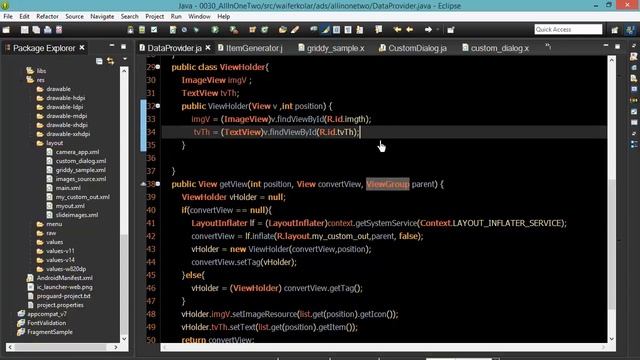Image resolution: width=640 pixels, height=360 pixels.
Task: Click the Forward navigation white arrow
Action: click(428, 30)
